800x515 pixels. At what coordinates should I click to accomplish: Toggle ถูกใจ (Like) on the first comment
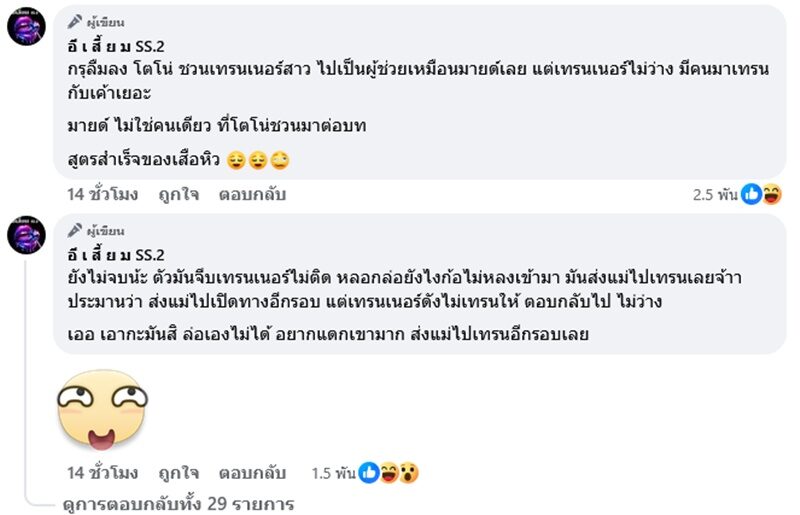(179, 195)
